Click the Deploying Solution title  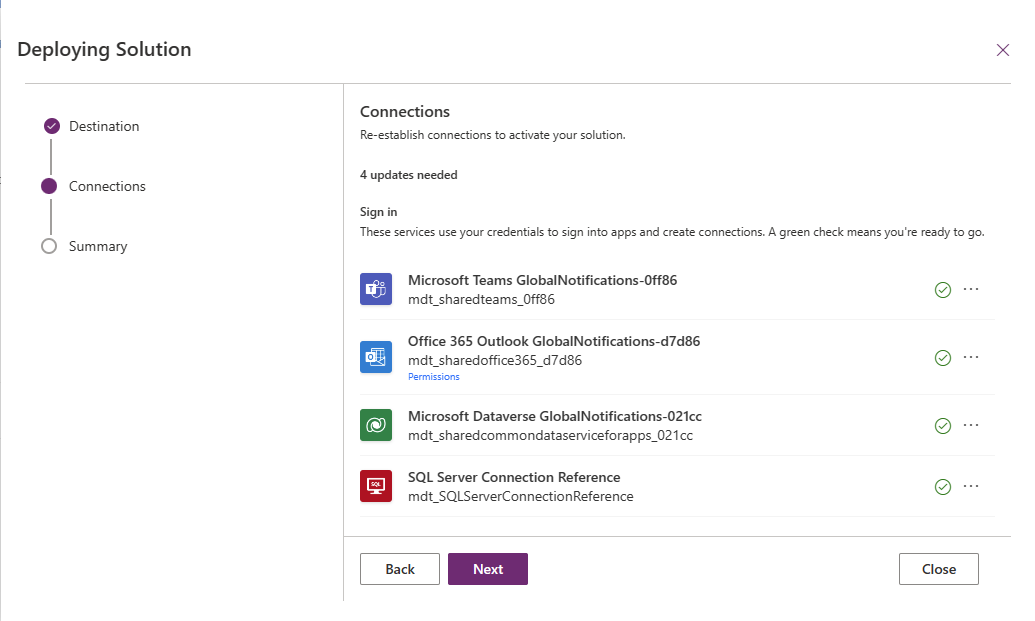click(x=104, y=49)
